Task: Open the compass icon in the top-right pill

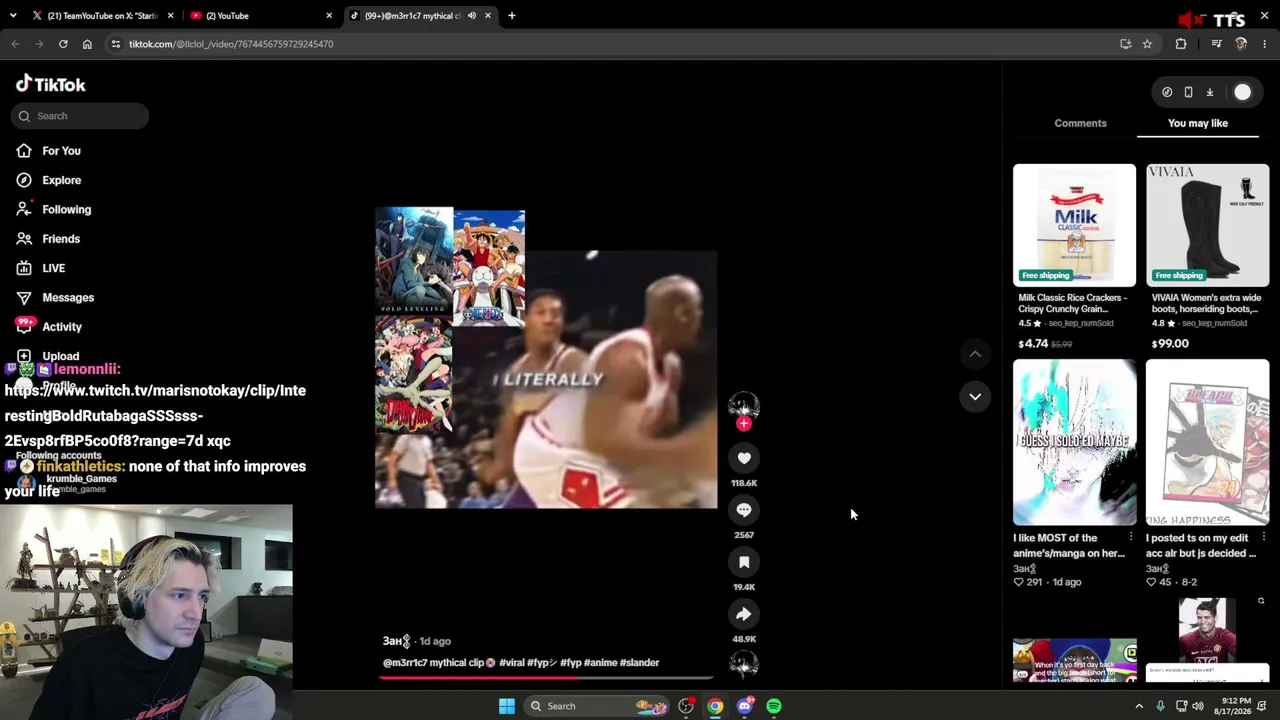Action: (1167, 92)
